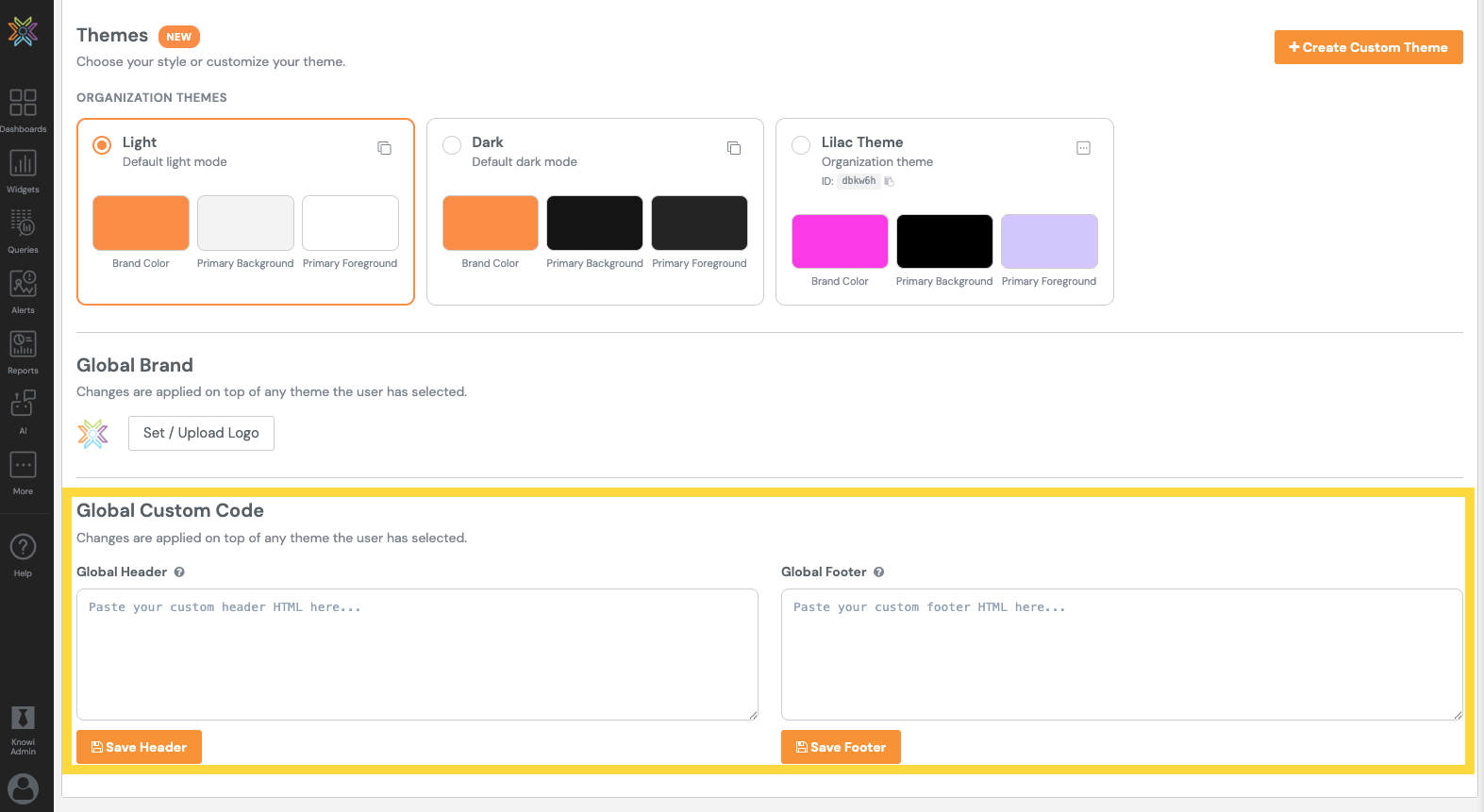Go to Queries in the sidebar

[23, 224]
